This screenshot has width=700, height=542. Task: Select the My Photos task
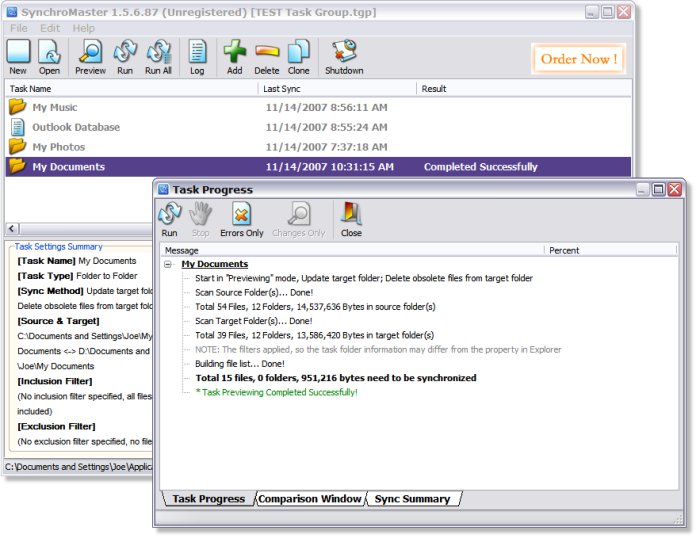click(x=318, y=147)
